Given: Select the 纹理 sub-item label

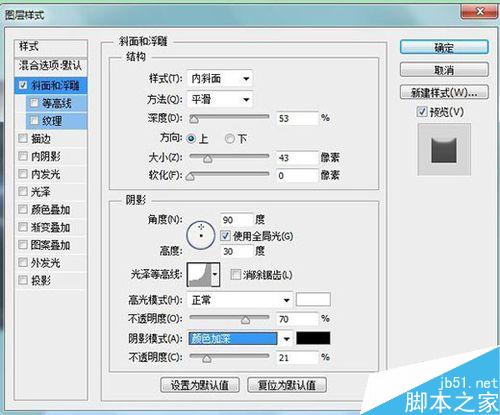Looking at the screenshot, I should (52, 121).
